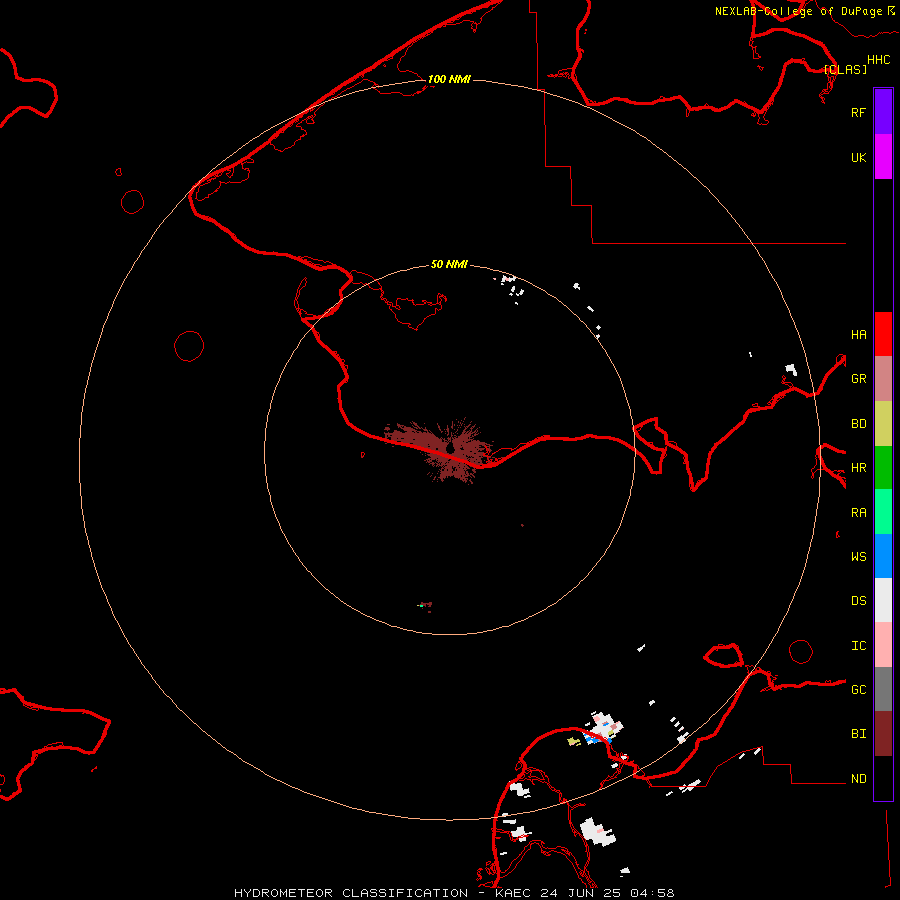Image resolution: width=900 pixels, height=900 pixels.
Task: Click the "NEXLAB-College of DuPage" text
Action: click(798, 11)
